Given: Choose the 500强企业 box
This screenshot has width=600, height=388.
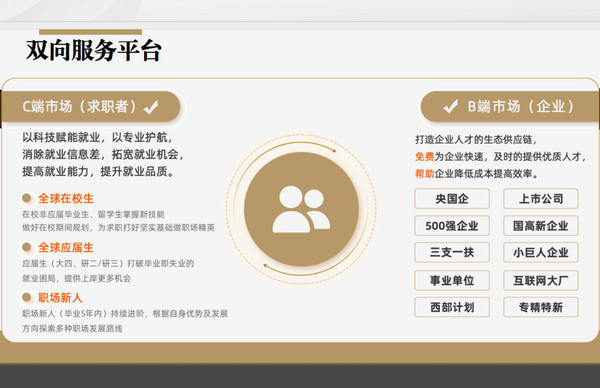Looking at the screenshot, I should point(452,226).
